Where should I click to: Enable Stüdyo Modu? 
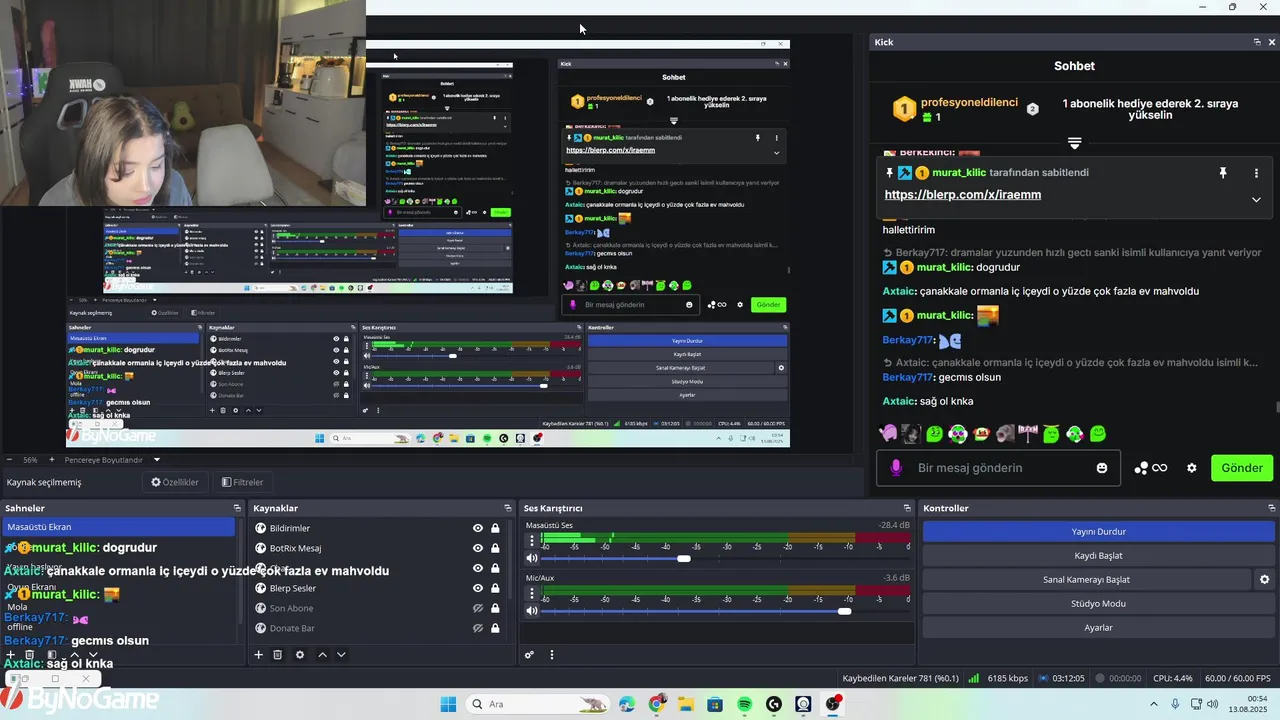tap(1098, 603)
